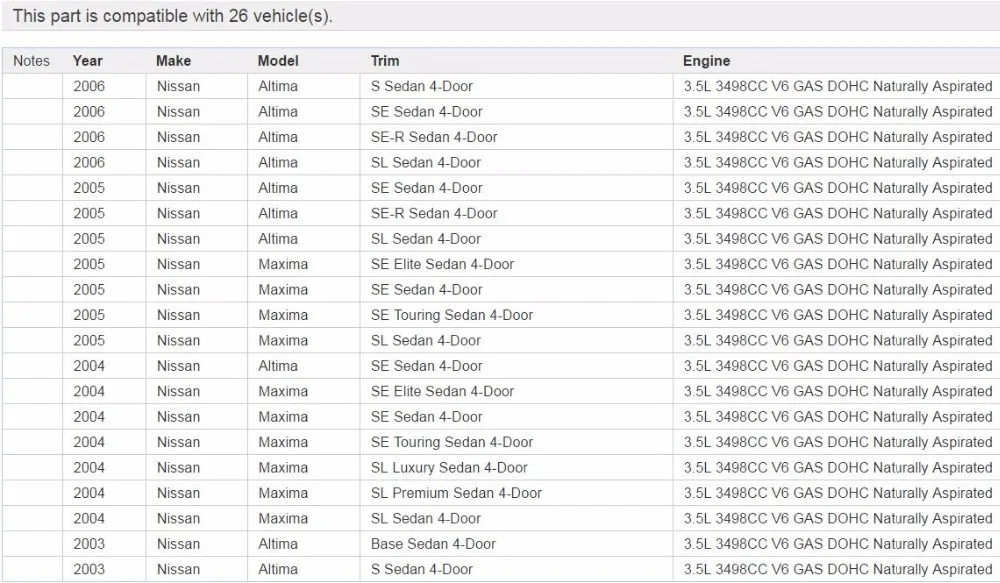
Task: Click the Model column header
Action: (278, 61)
